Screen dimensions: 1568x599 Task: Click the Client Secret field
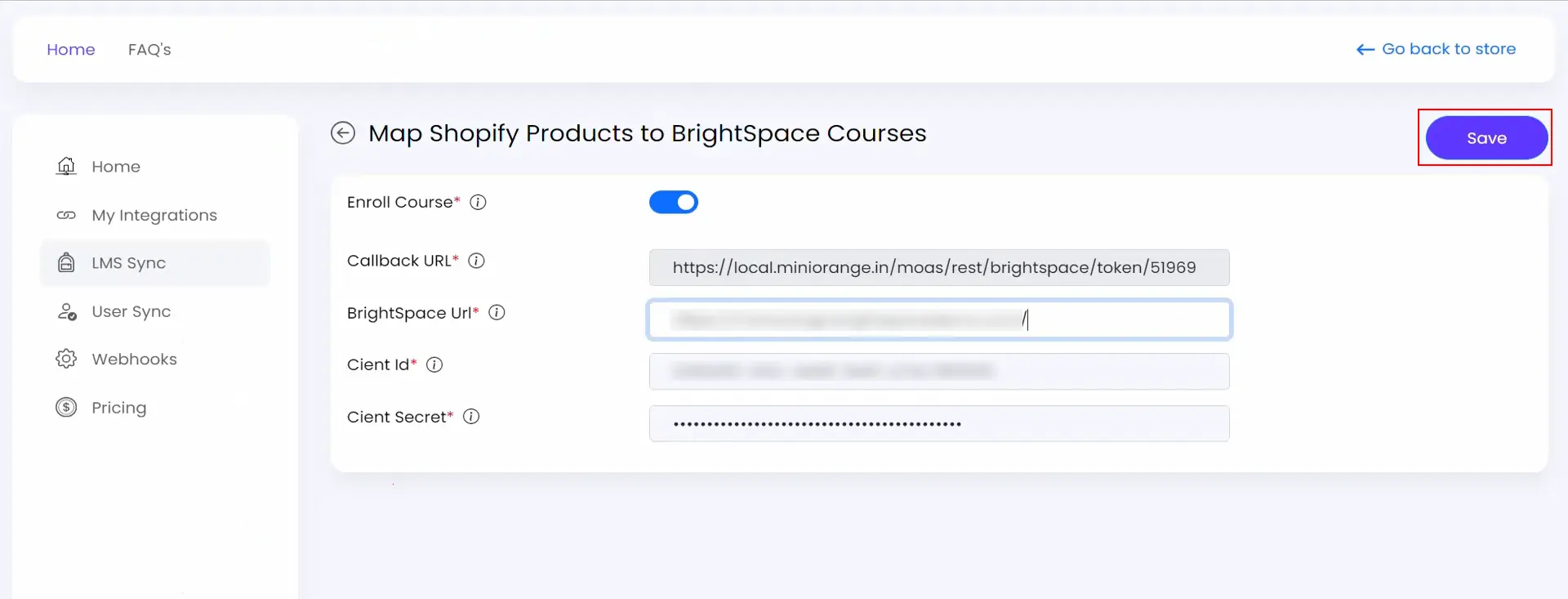click(x=939, y=423)
